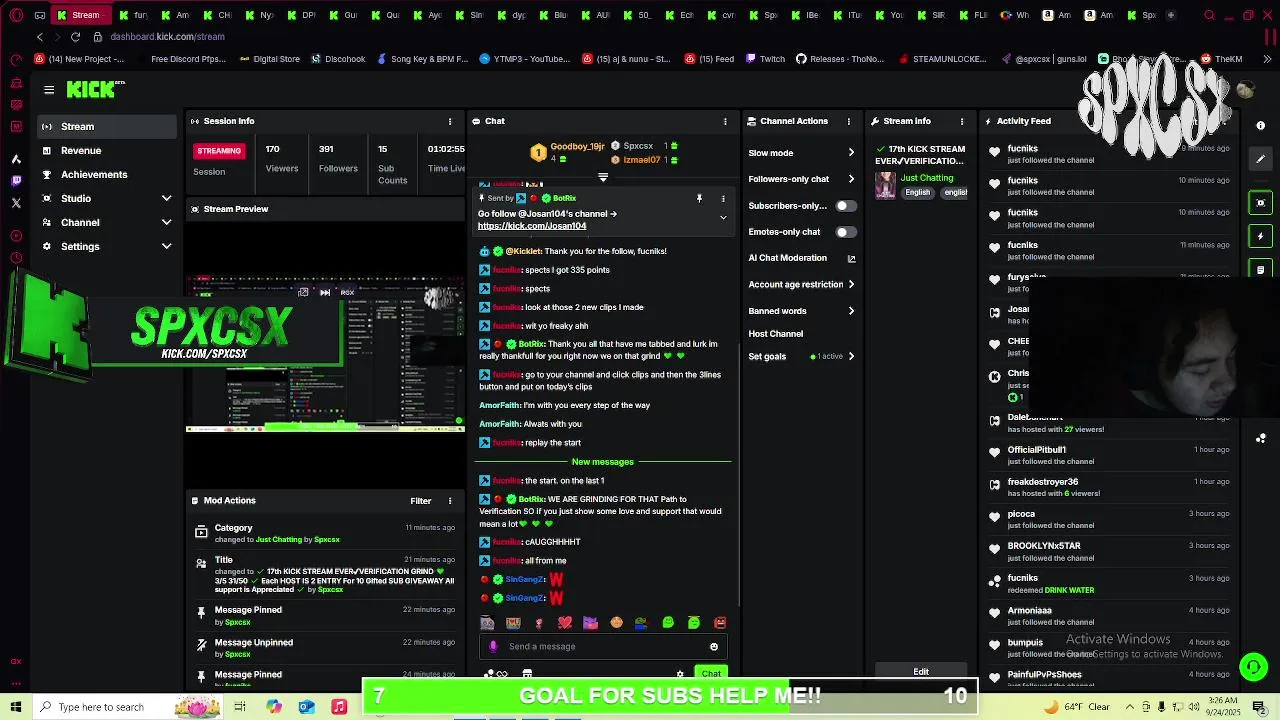The image size is (1280, 720).
Task: Open Josan104 kick.com channel link
Action: point(532,226)
